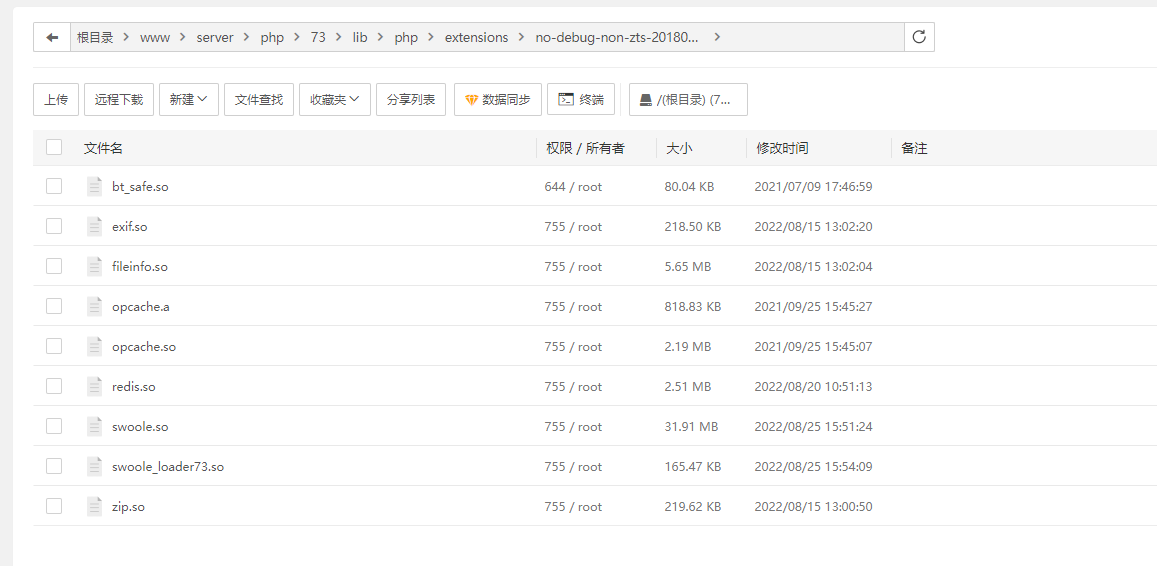Tick checkbox for swoole.so
The image size is (1157, 566).
coord(54,427)
